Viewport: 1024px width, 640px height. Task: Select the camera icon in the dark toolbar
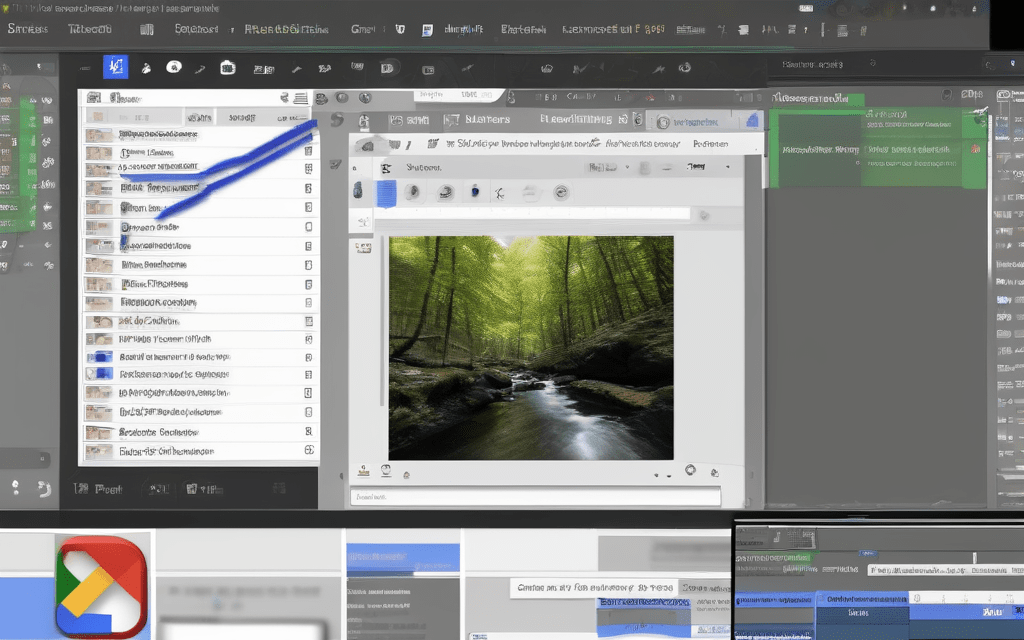click(x=228, y=68)
